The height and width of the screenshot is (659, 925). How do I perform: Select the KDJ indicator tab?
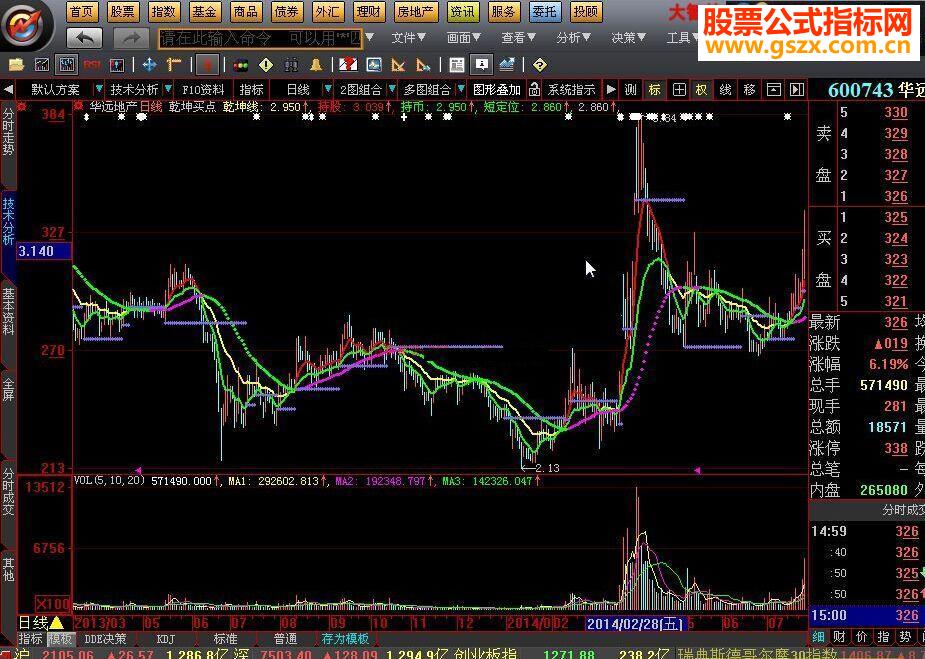point(166,639)
